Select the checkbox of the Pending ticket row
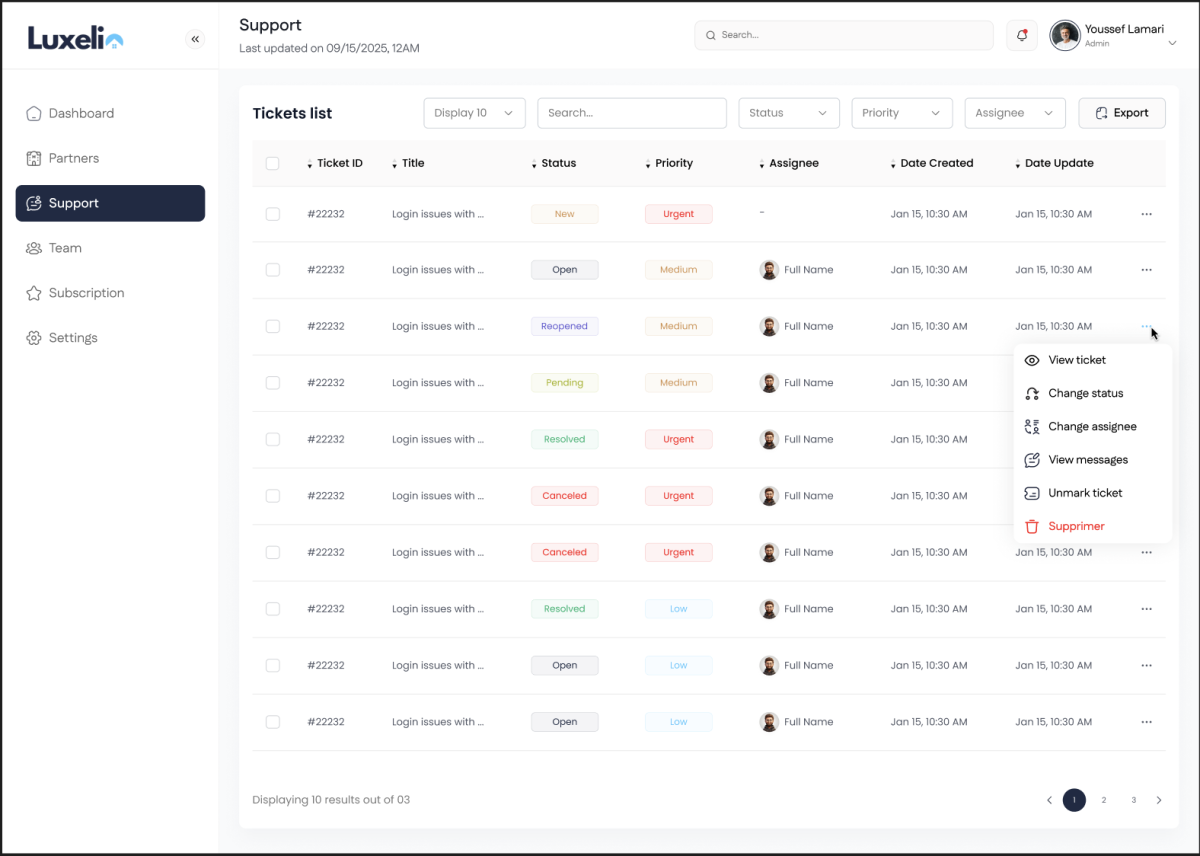Image resolution: width=1200 pixels, height=856 pixels. pos(273,383)
